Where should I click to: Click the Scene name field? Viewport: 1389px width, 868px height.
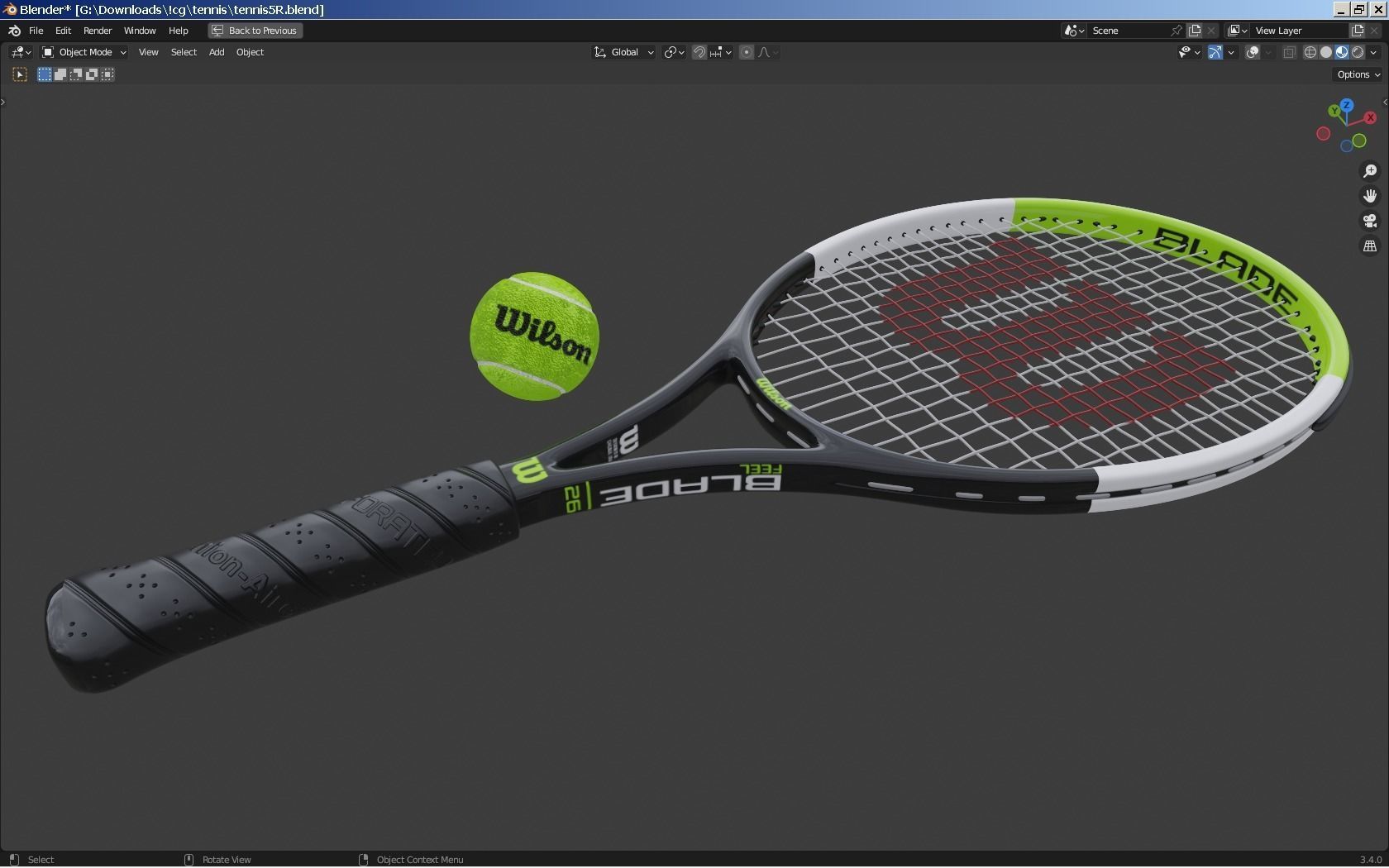tap(1128, 31)
